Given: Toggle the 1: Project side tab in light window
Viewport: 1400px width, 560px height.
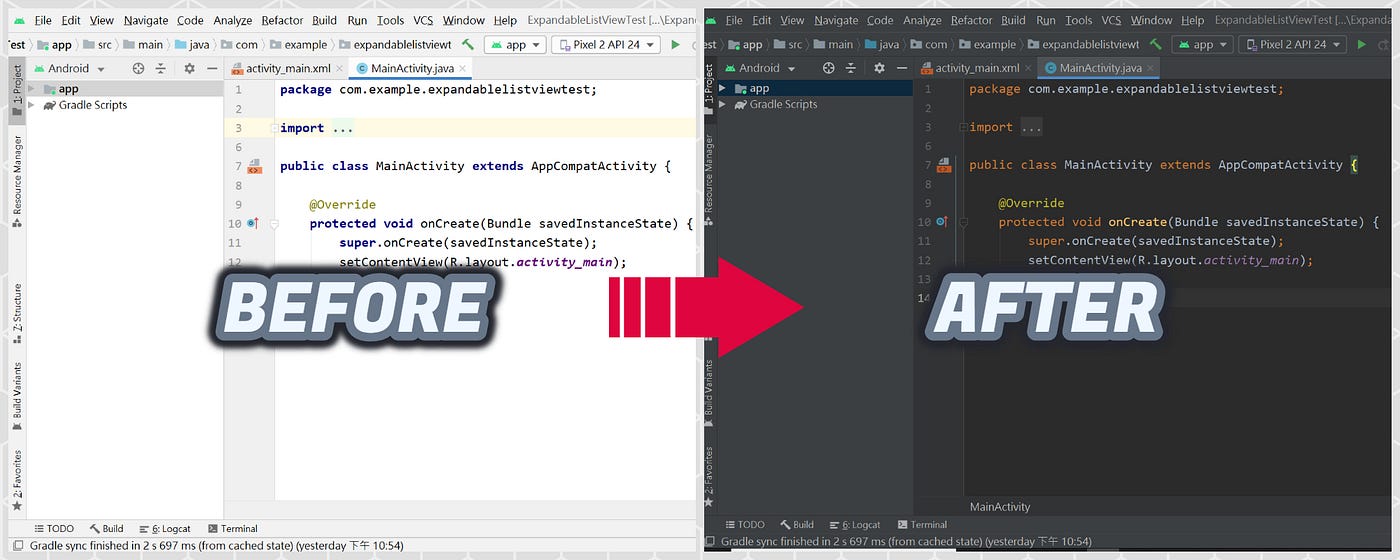Looking at the screenshot, I should coord(17,90).
